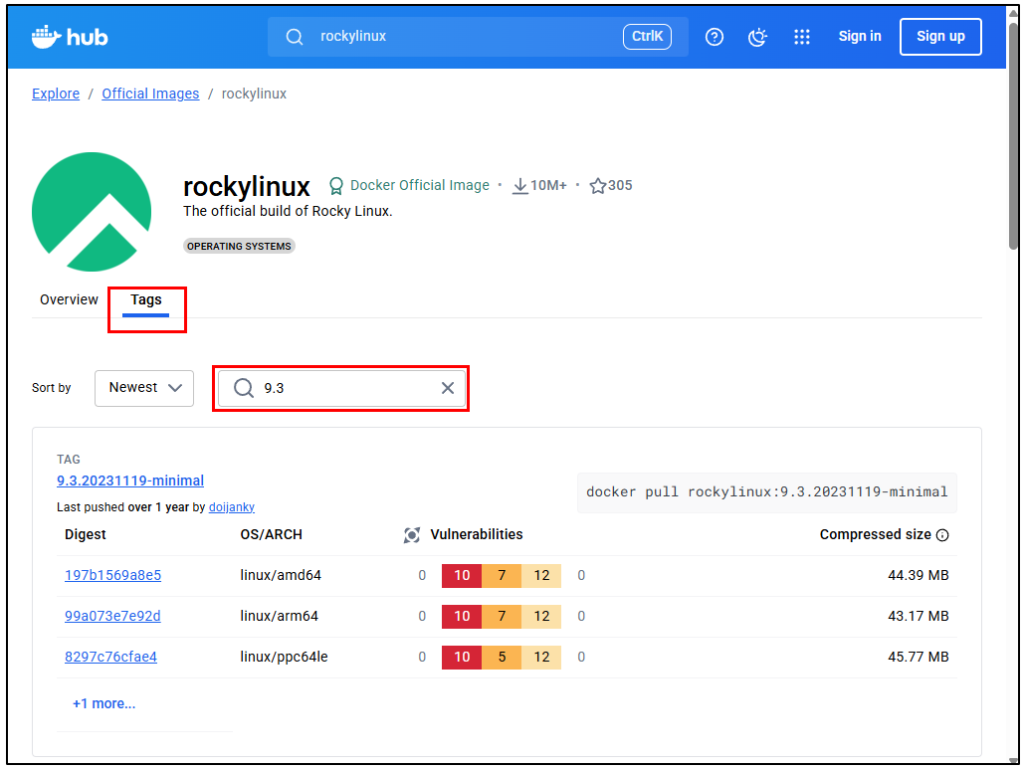Click the Sign up button
The height and width of the screenshot is (769, 1024).
pyautogui.click(x=940, y=37)
